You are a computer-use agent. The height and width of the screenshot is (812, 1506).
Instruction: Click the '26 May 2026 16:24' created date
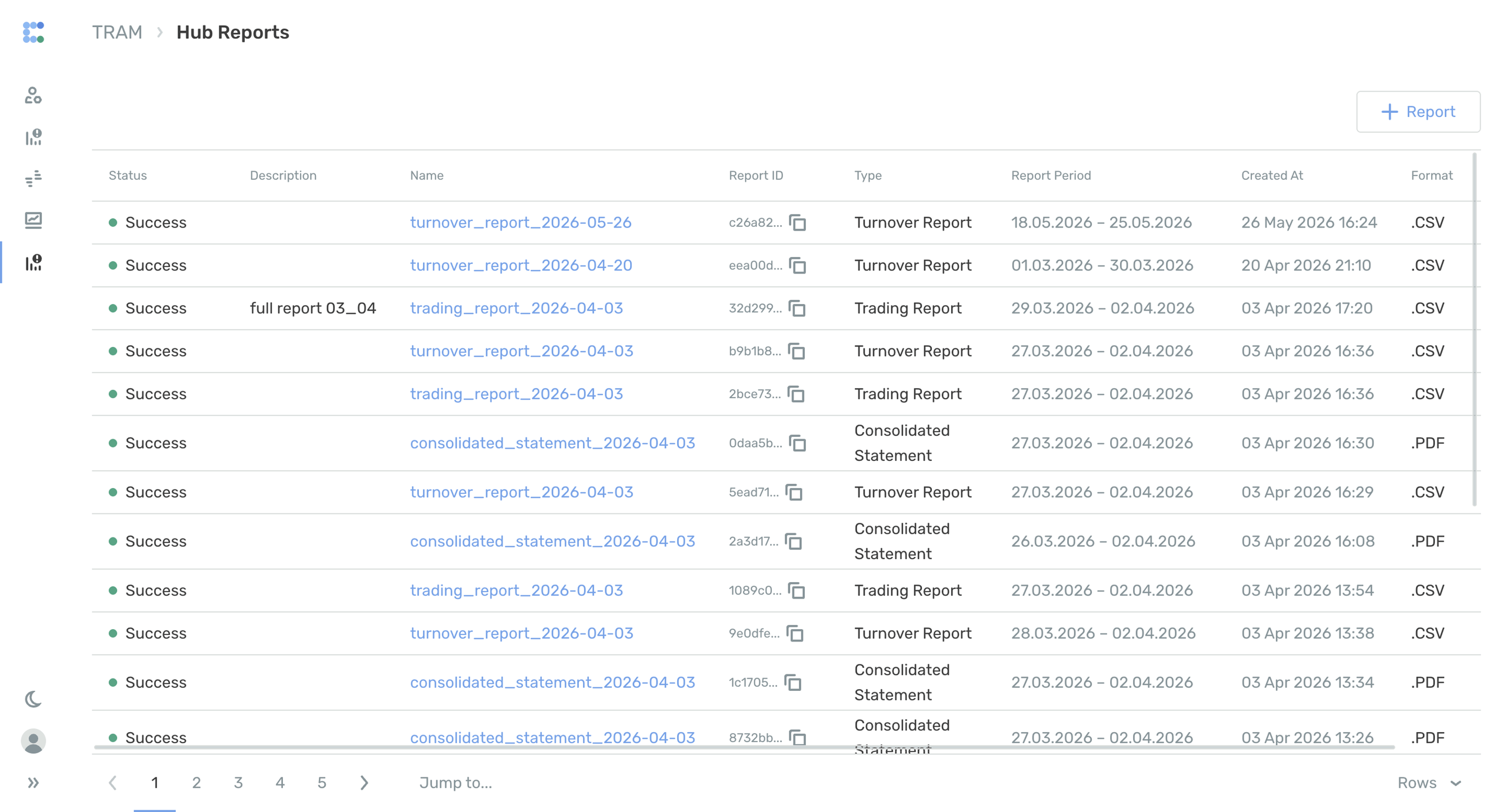coord(1309,222)
